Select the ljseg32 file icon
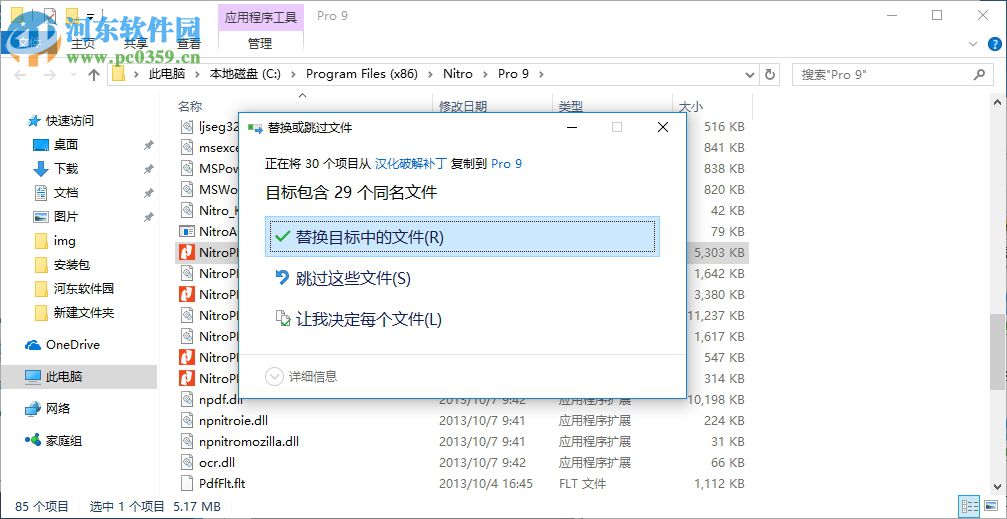This screenshot has width=1007, height=519. [x=187, y=127]
